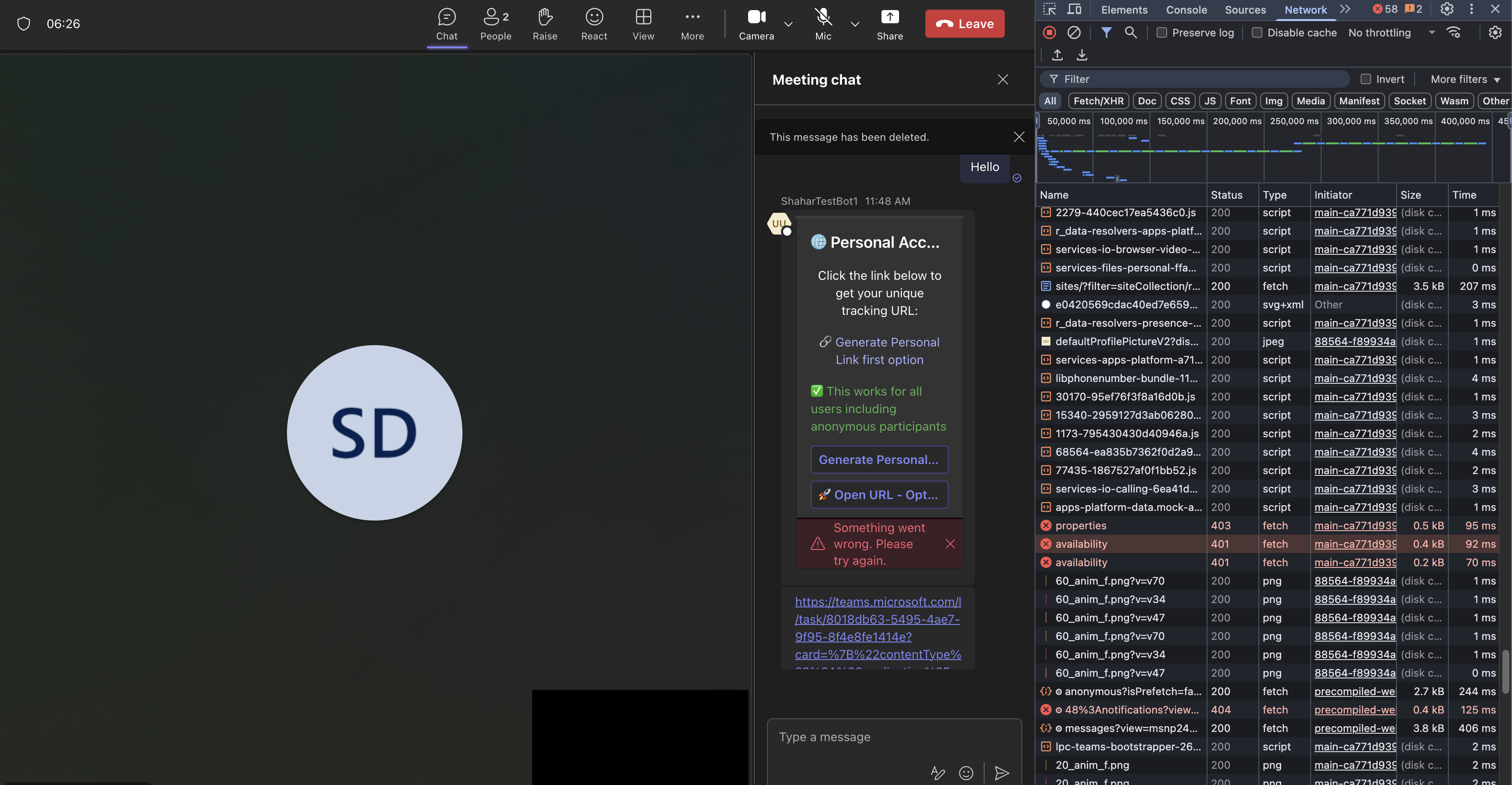Switch to the Elements tab
Image resolution: width=1512 pixels, height=785 pixels.
1124,9
